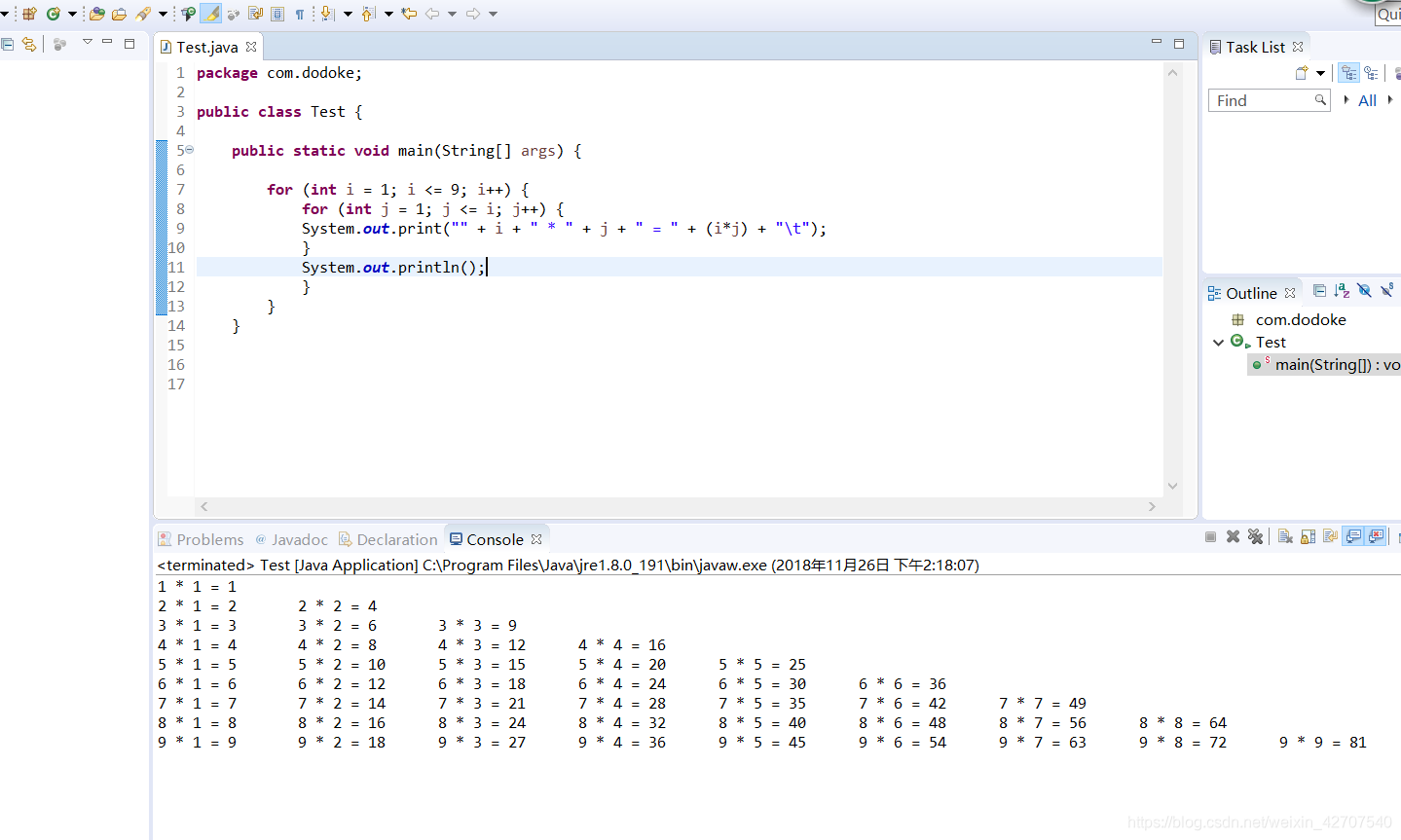Toggle Hide Fields in Outline toolbar
Viewport: 1401px width, 840px height.
1364,290
